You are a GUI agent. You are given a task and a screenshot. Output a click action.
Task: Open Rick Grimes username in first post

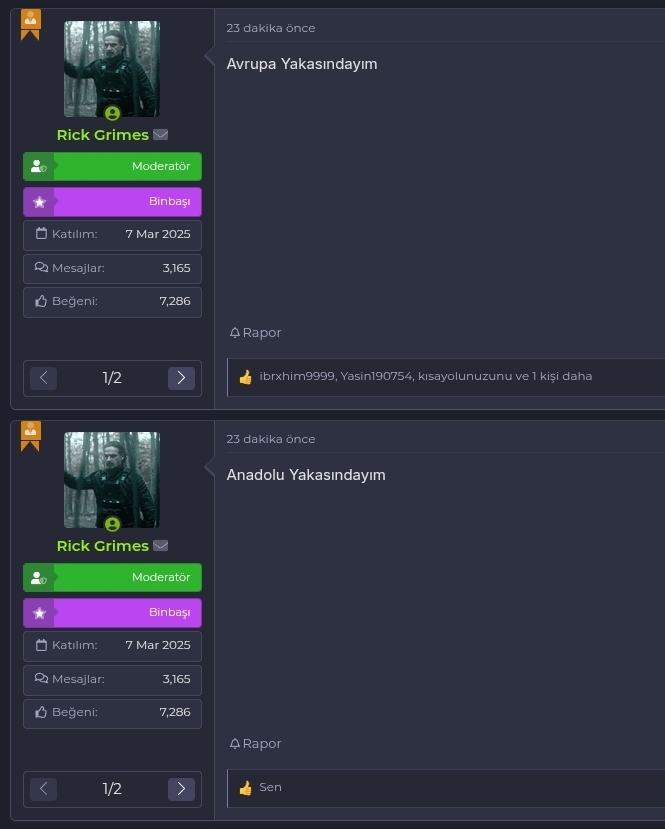(103, 135)
